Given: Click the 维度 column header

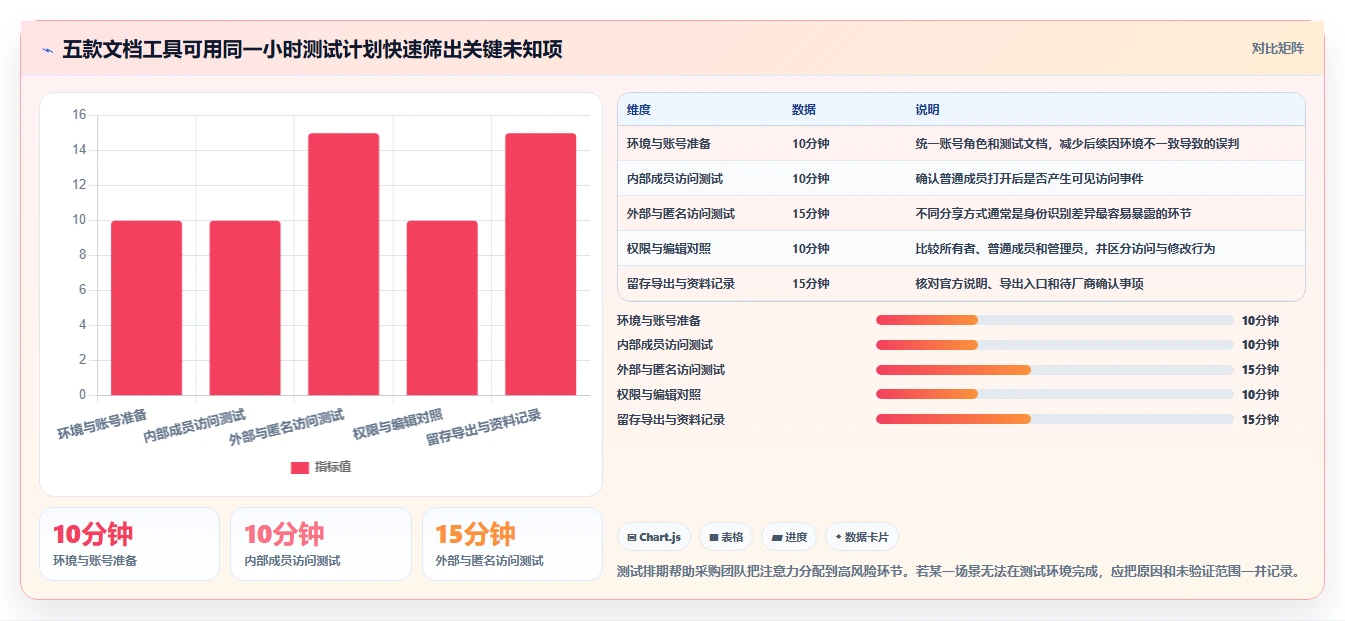Looking at the screenshot, I should (x=639, y=110).
